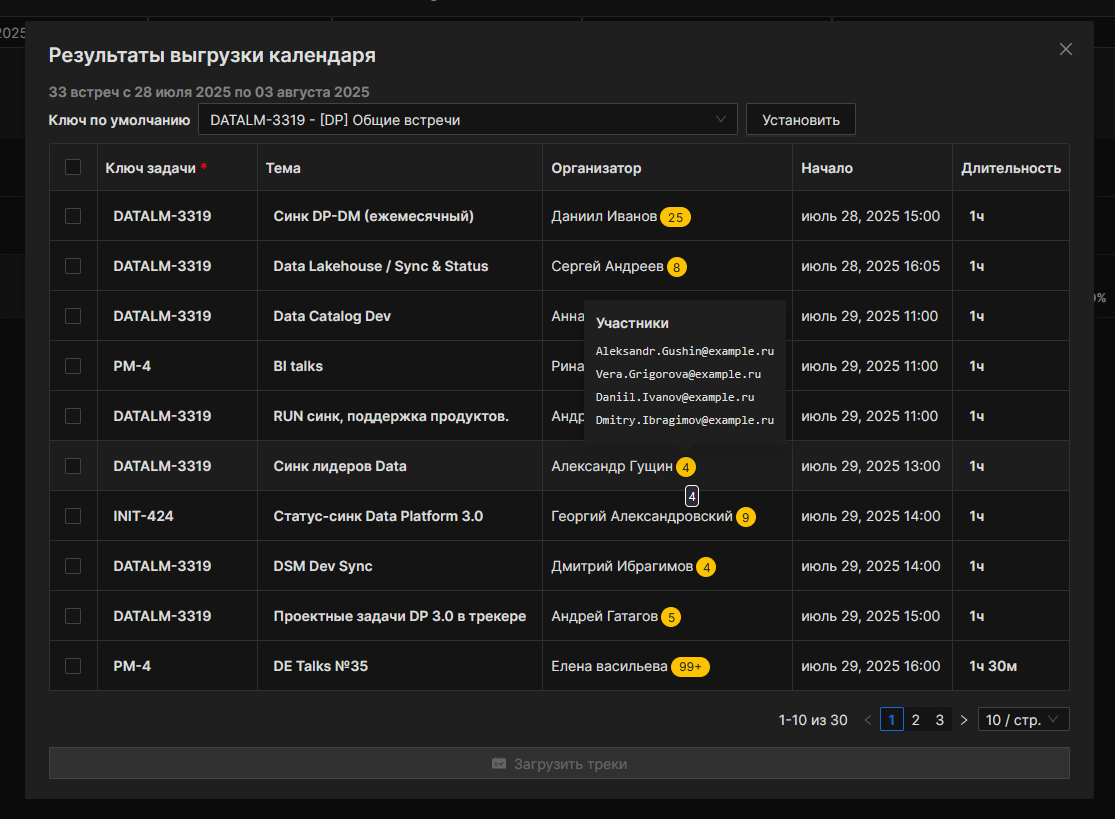Select page 1 in pagination
This screenshot has width=1115, height=819.
[x=892, y=719]
